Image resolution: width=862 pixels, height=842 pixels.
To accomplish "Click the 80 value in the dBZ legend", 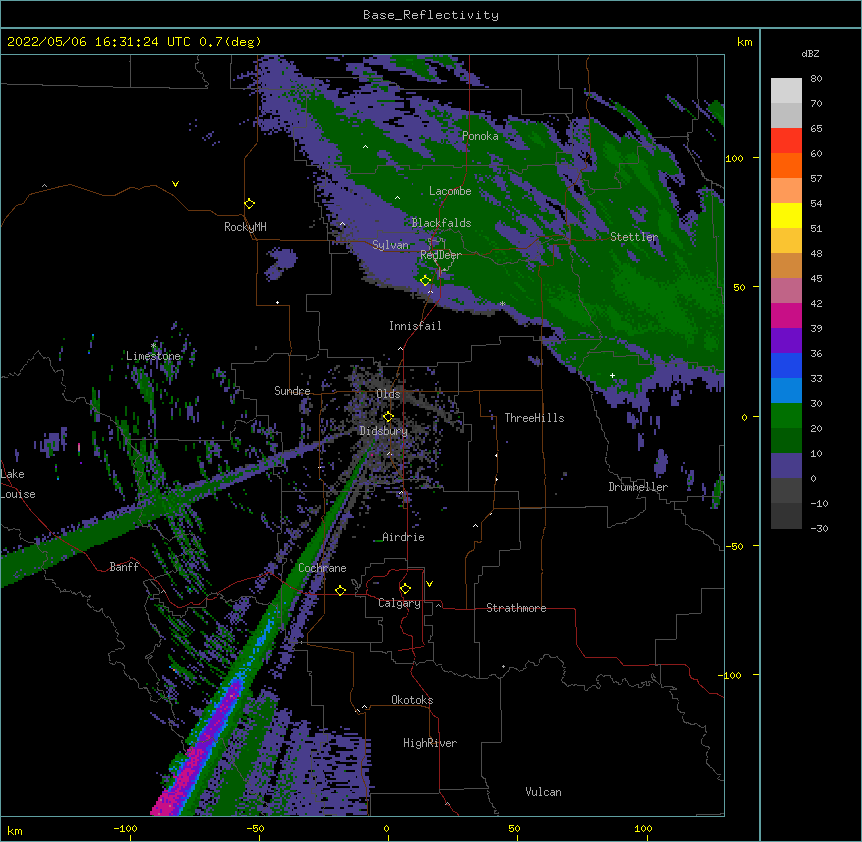I will coord(816,79).
